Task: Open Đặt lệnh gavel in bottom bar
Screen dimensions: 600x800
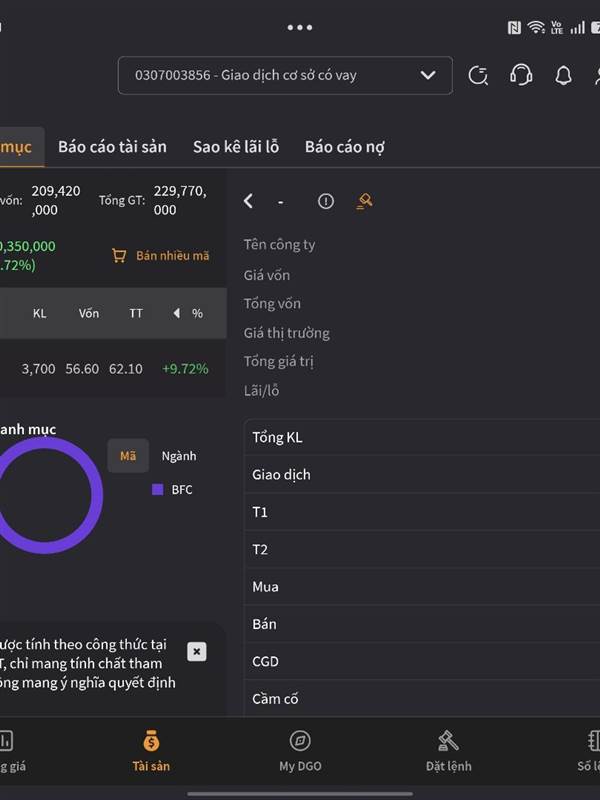Action: point(448,741)
